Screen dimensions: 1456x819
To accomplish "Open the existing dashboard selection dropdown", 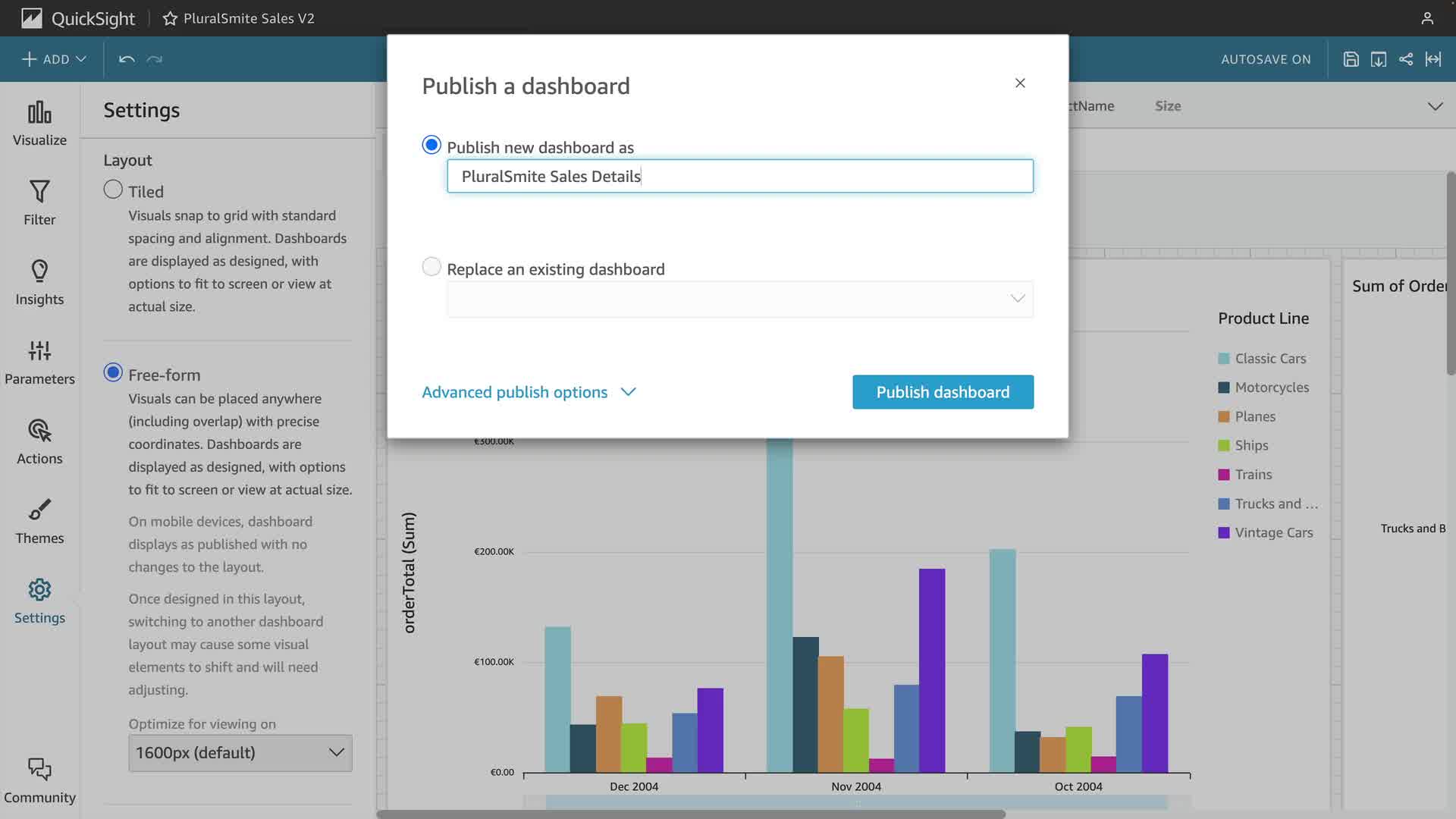I will [739, 299].
